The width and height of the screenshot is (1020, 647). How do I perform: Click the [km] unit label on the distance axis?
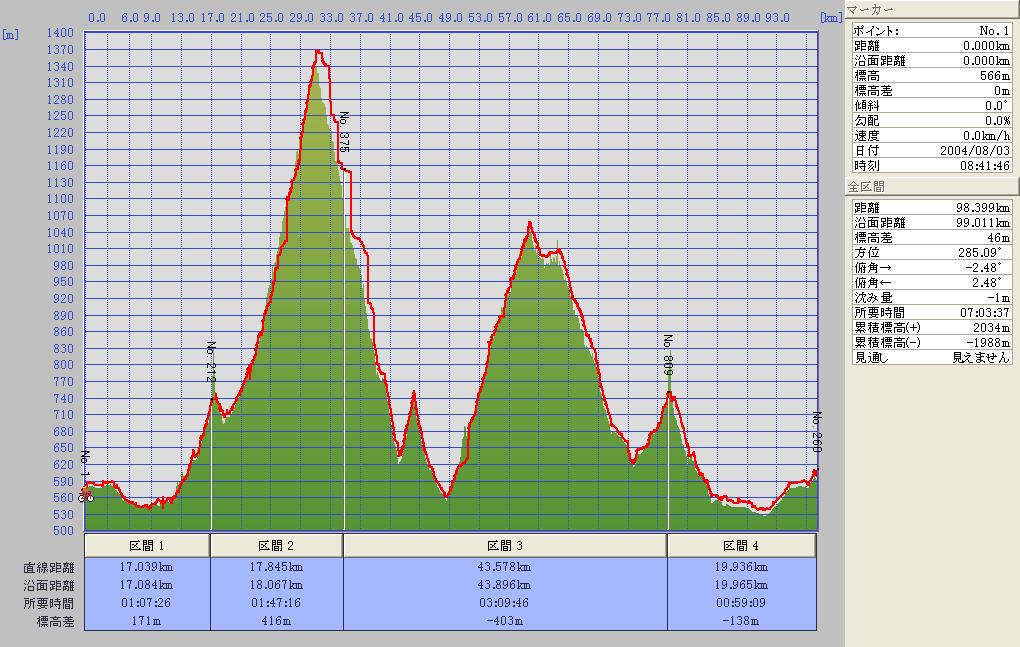[830, 17]
